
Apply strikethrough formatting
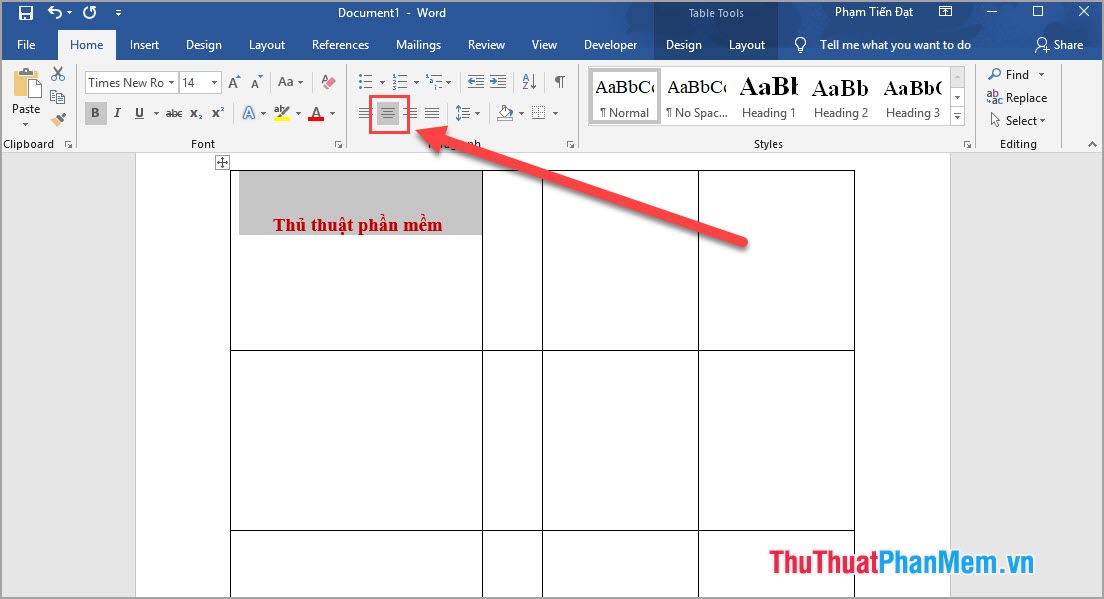coord(174,113)
